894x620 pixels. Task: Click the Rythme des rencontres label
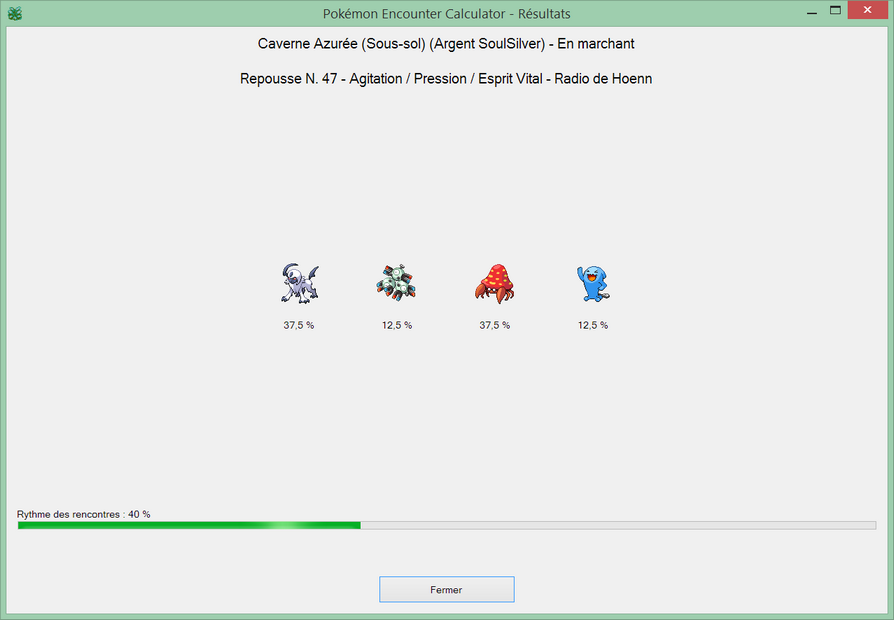click(83, 514)
